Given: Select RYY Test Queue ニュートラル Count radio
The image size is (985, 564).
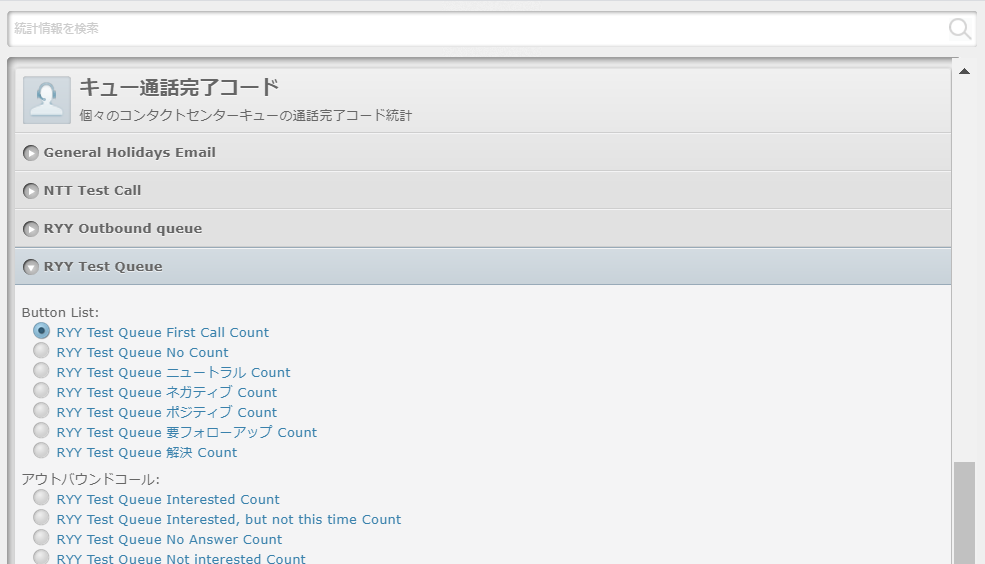Looking at the screenshot, I should tap(41, 371).
